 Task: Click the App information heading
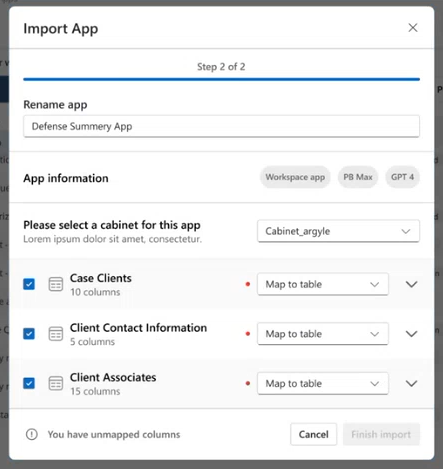66,178
